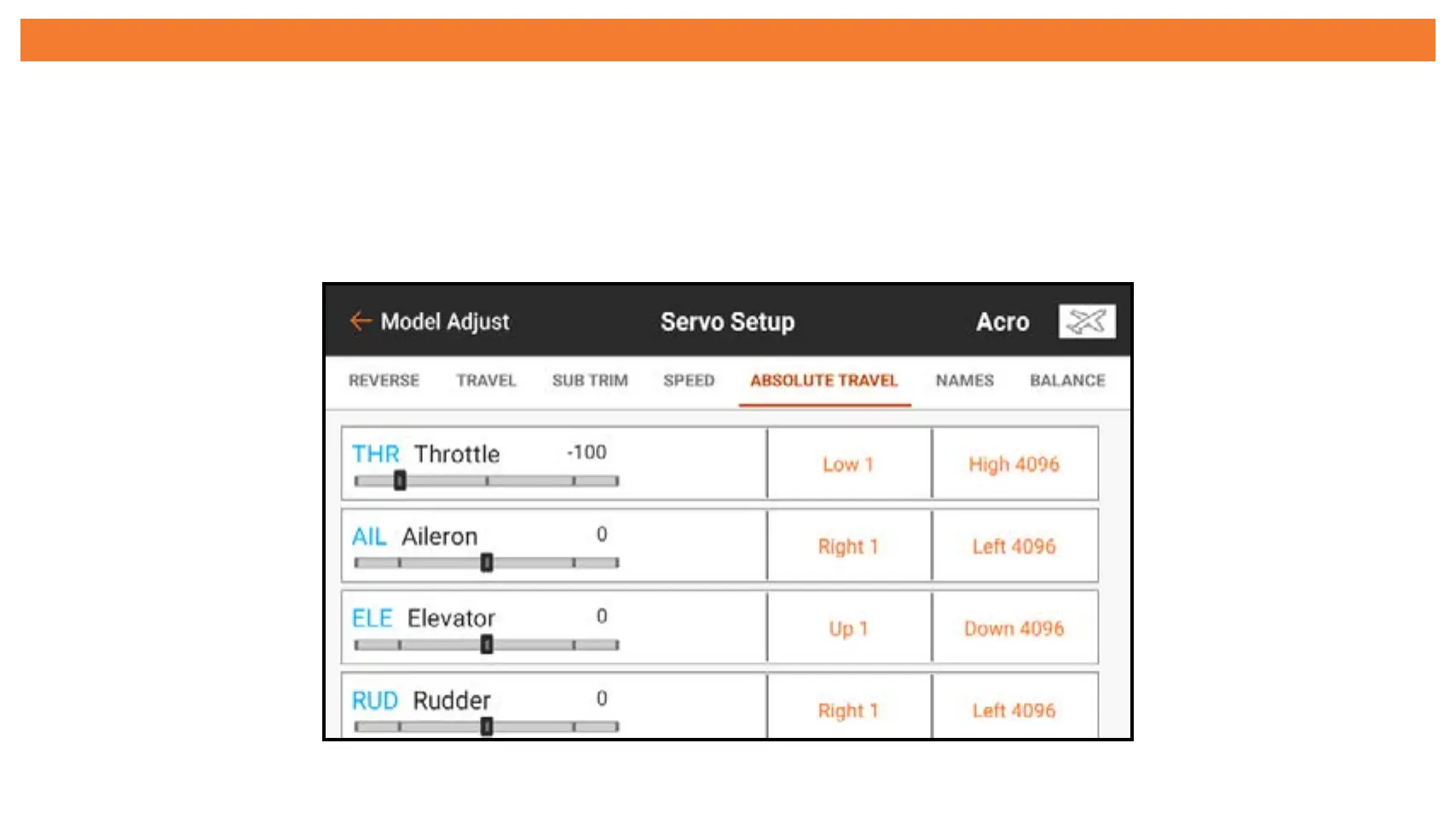Viewport: 1456px width, 818px height.
Task: Select the Sub Trim tab
Action: pyautogui.click(x=590, y=381)
